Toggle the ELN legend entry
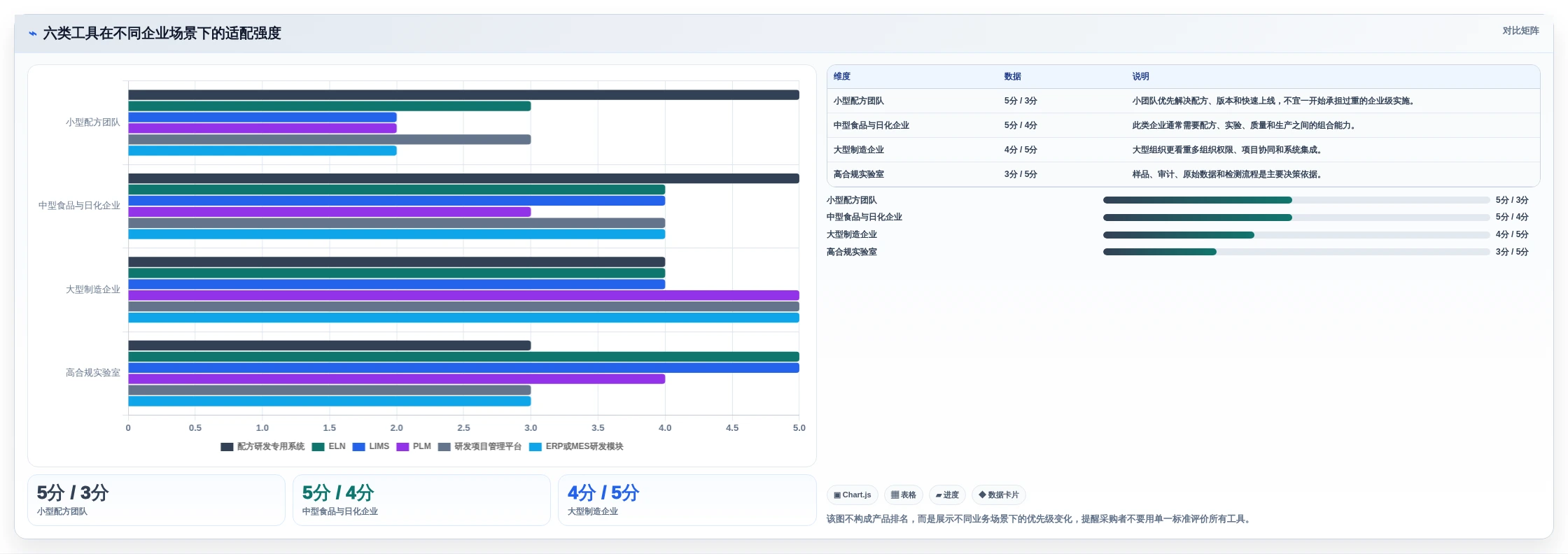The width and height of the screenshot is (1568, 554). tap(329, 447)
